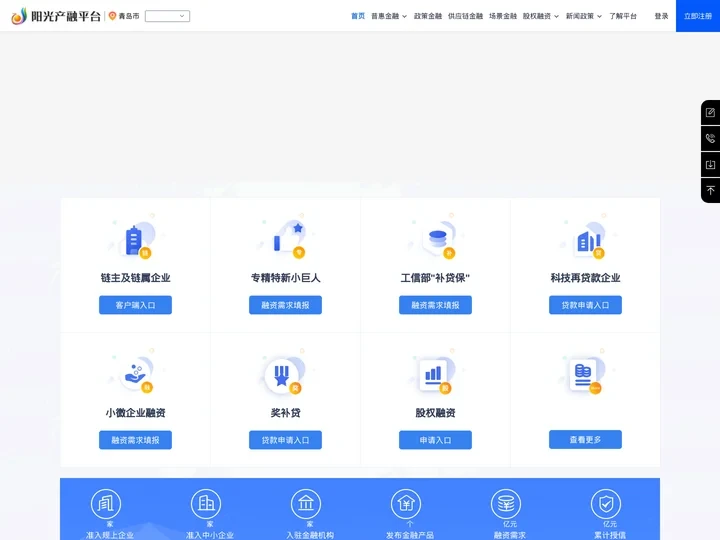
Task: Click the 专精特新小巨人 star icon
Action: (287, 240)
